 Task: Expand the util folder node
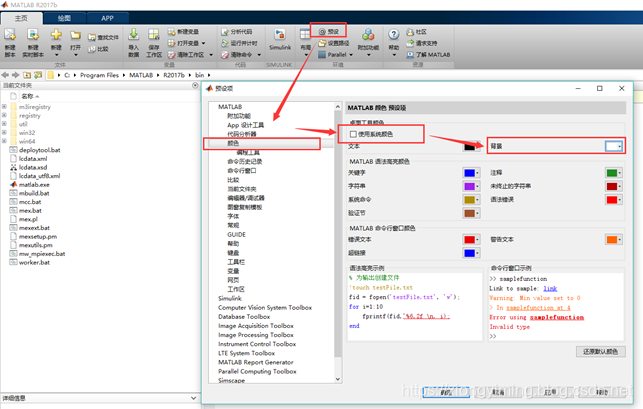click(4, 124)
